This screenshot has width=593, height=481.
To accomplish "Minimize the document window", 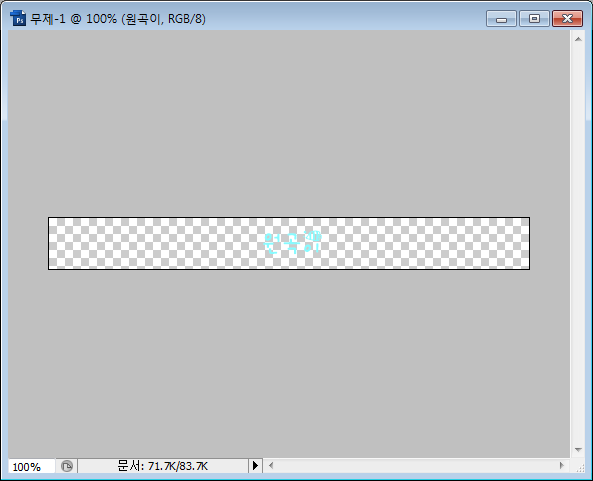I will point(501,19).
